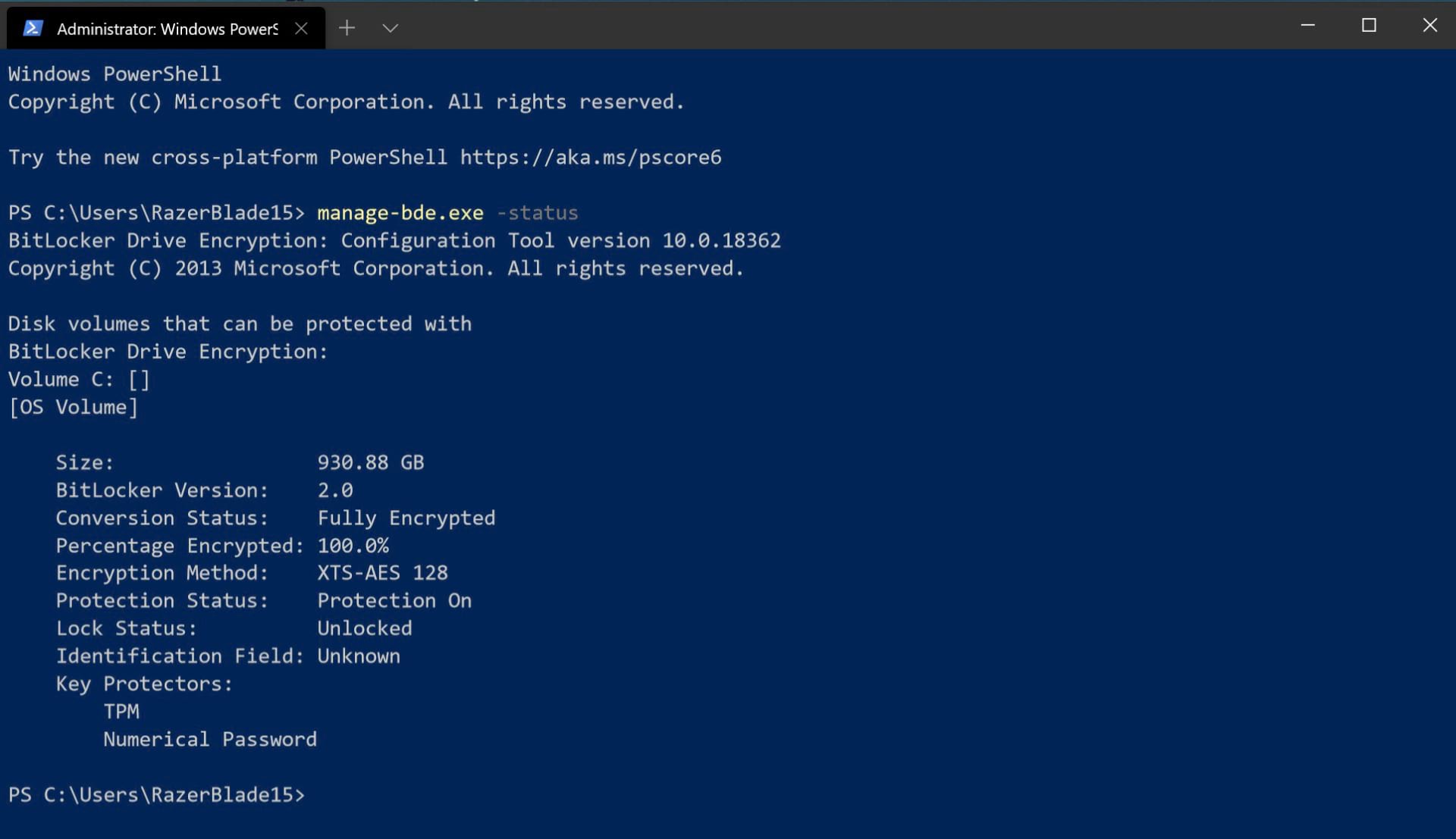Click the Numerical Password key protector entry
The width and height of the screenshot is (1456, 839).
tap(210, 739)
